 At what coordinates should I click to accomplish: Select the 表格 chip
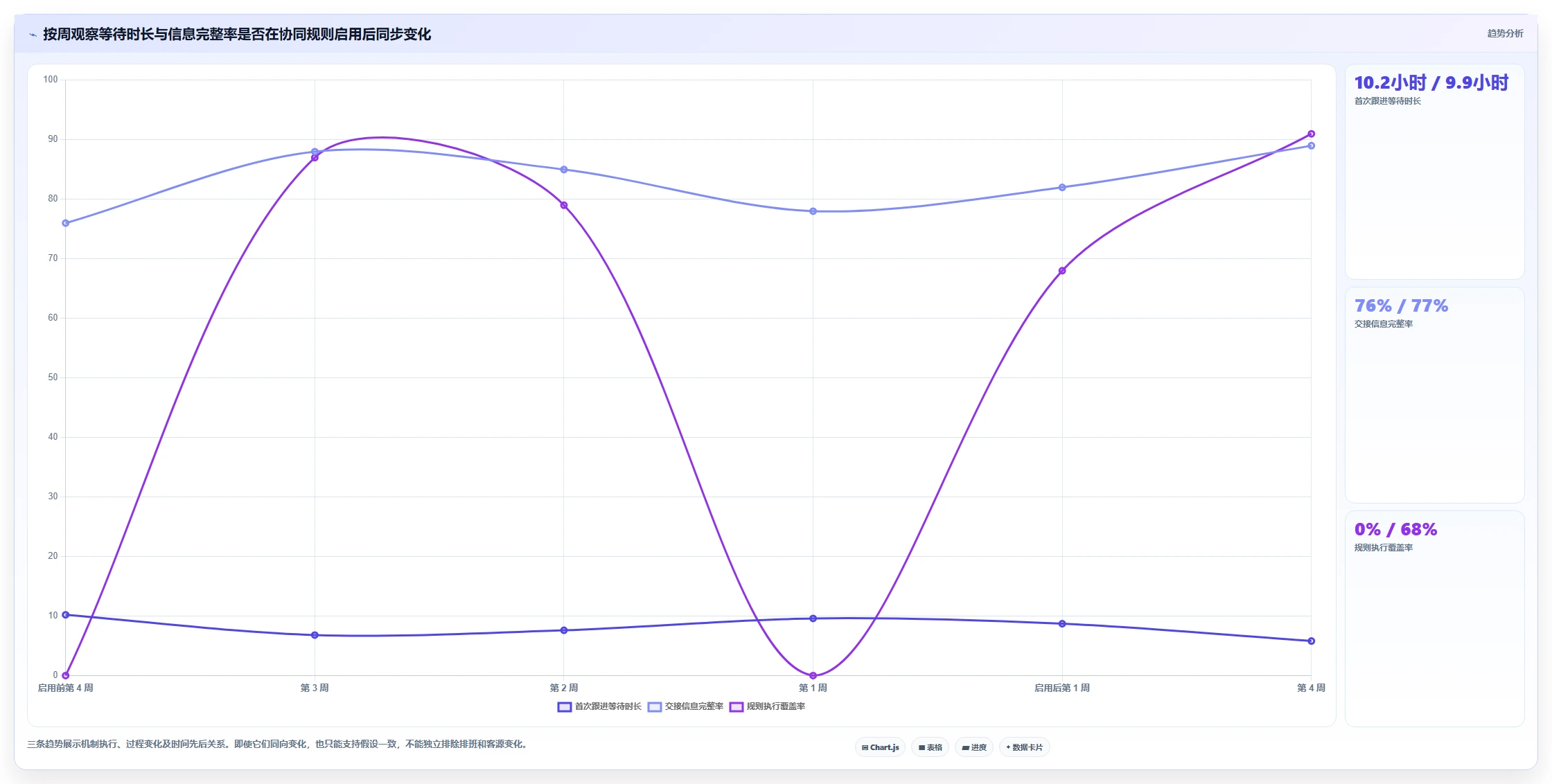pos(930,747)
